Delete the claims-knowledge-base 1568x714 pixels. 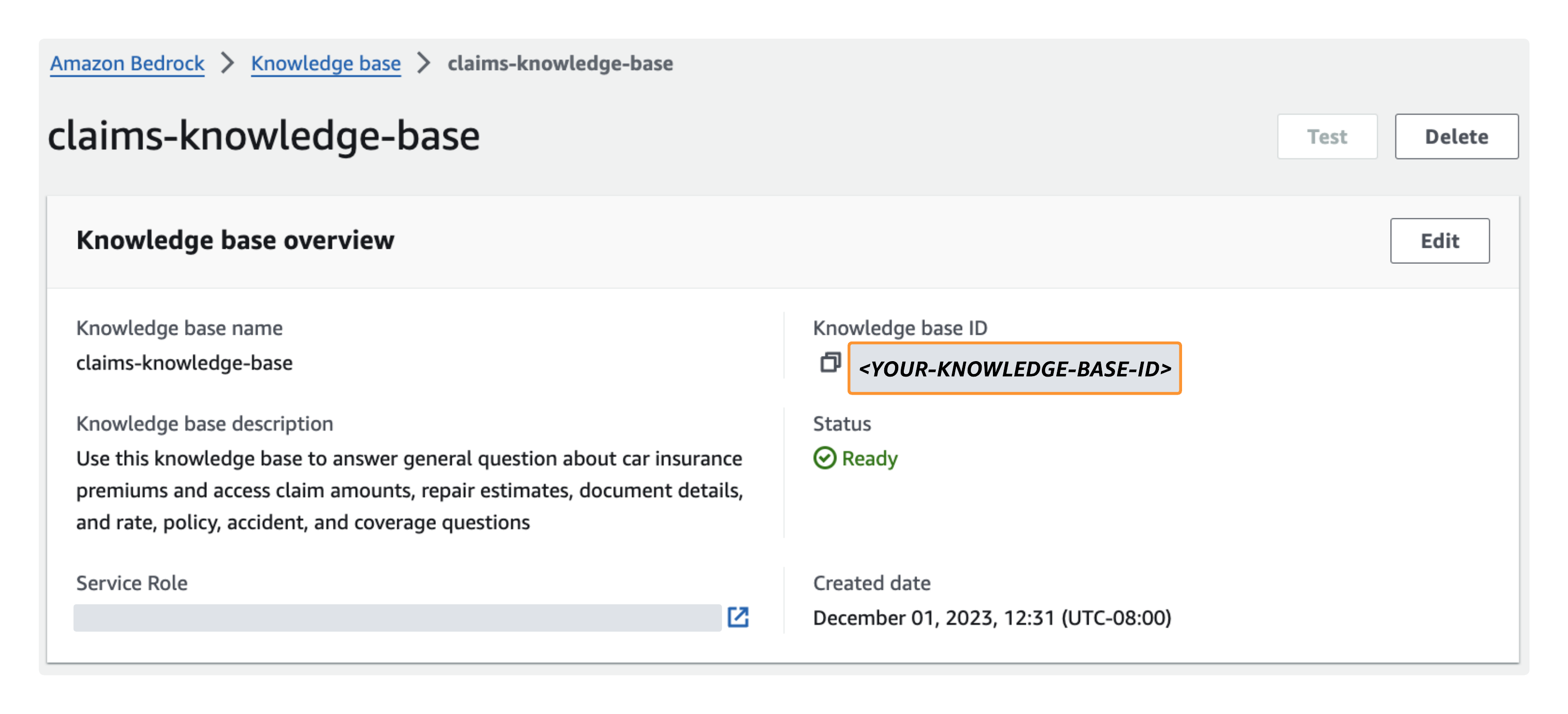[x=1457, y=137]
